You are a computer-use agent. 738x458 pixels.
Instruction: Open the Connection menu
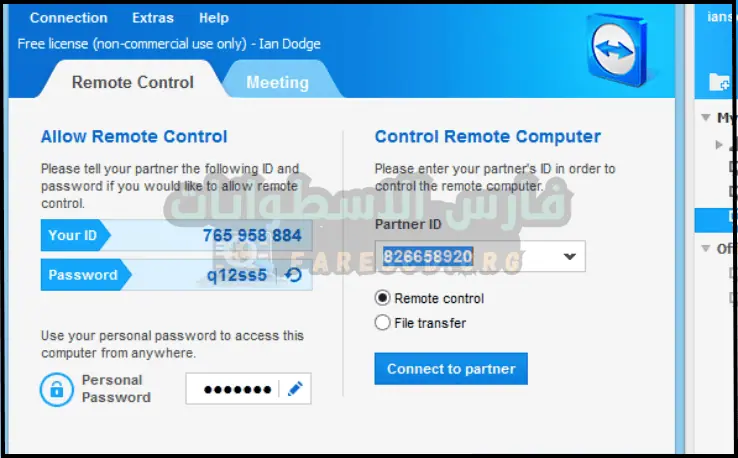(69, 18)
